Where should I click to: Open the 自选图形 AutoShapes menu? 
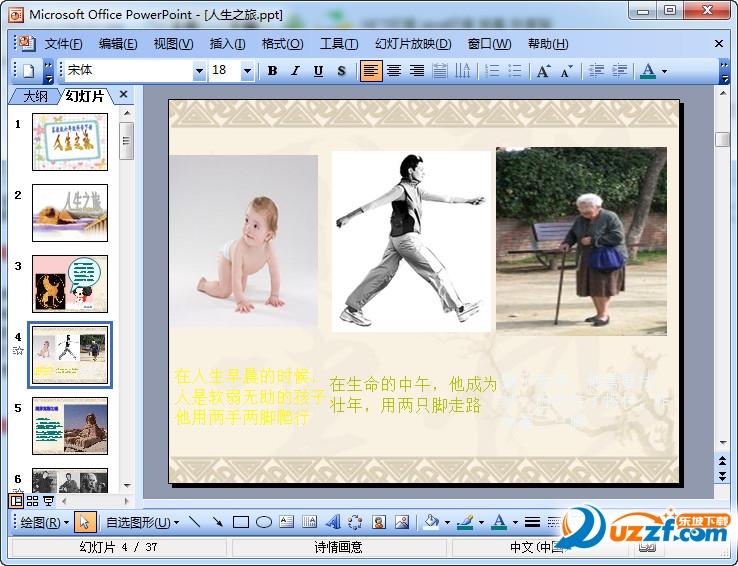[142, 522]
